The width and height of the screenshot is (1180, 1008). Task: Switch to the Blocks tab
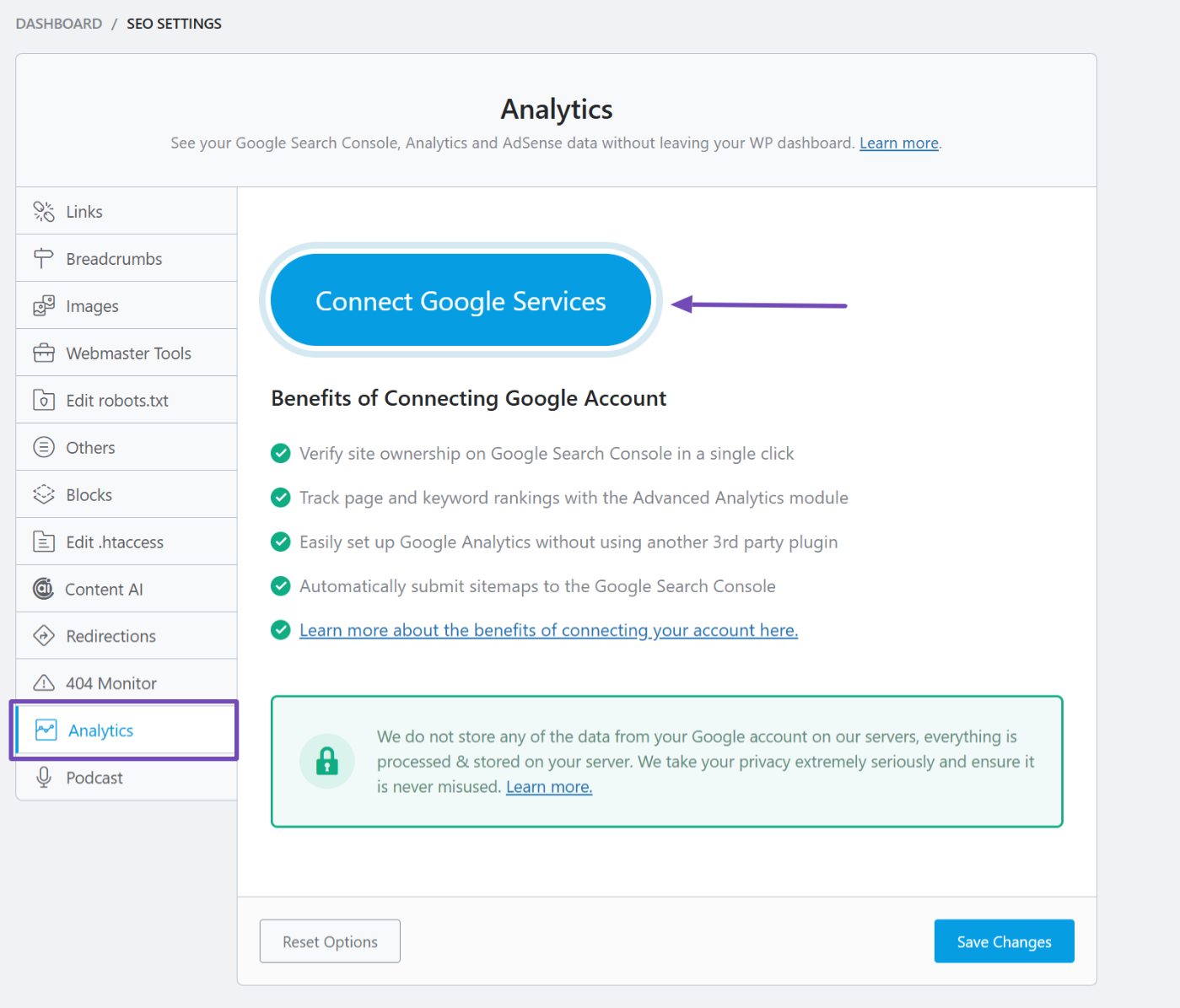click(127, 494)
